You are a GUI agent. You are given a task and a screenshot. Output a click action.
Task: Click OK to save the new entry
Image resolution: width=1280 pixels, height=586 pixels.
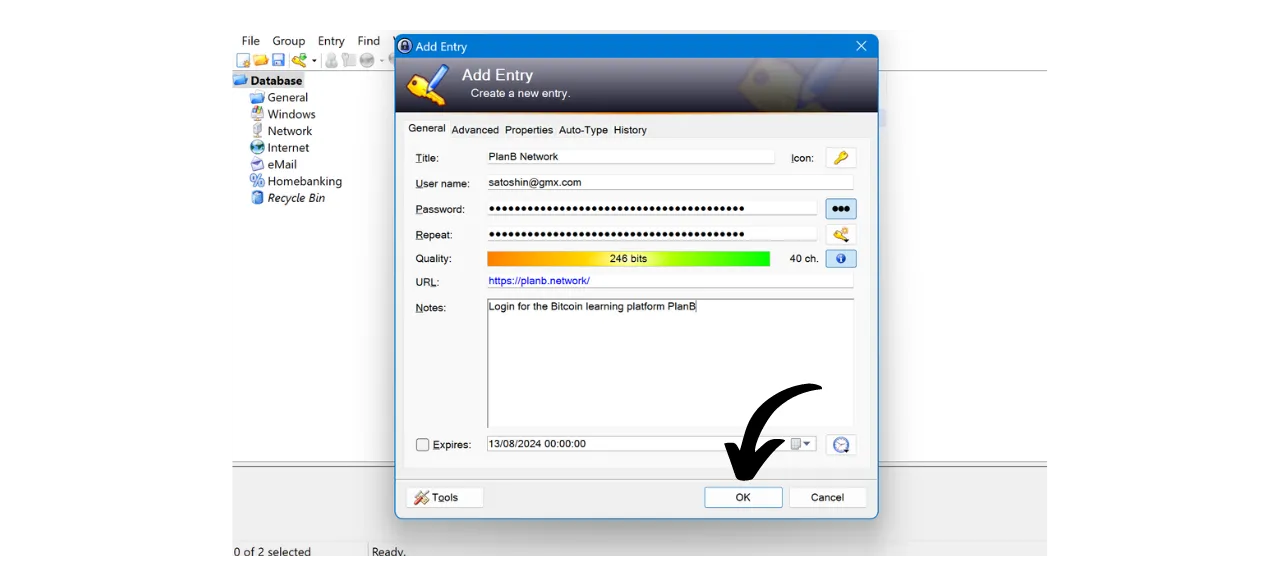click(x=742, y=497)
